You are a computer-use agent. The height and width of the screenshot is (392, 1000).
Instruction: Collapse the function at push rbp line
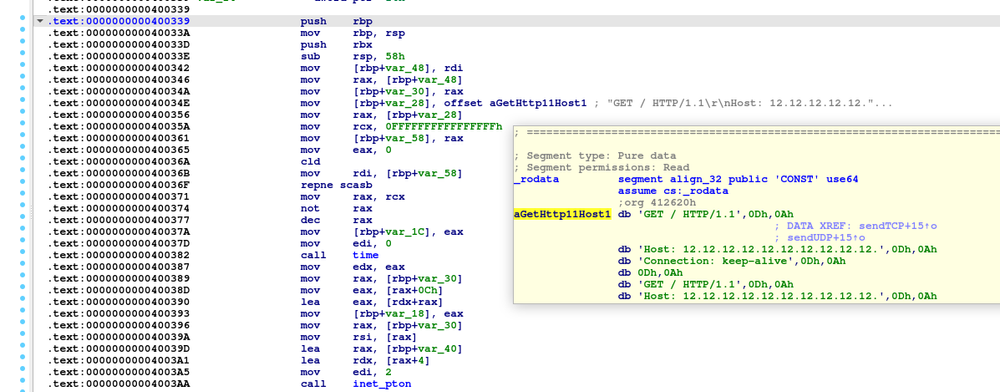(41, 21)
